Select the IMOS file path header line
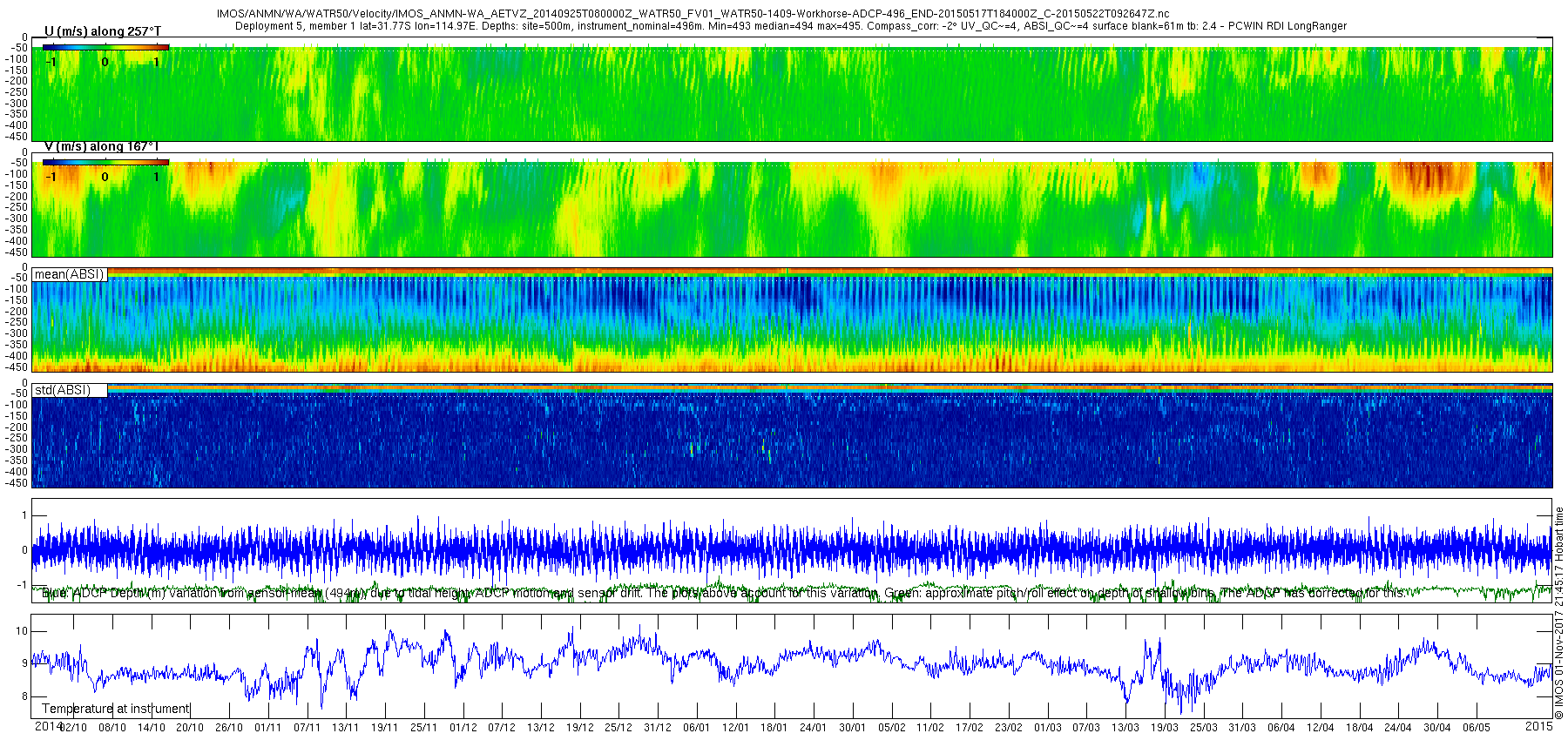The height and width of the screenshot is (740, 1568). (693, 15)
